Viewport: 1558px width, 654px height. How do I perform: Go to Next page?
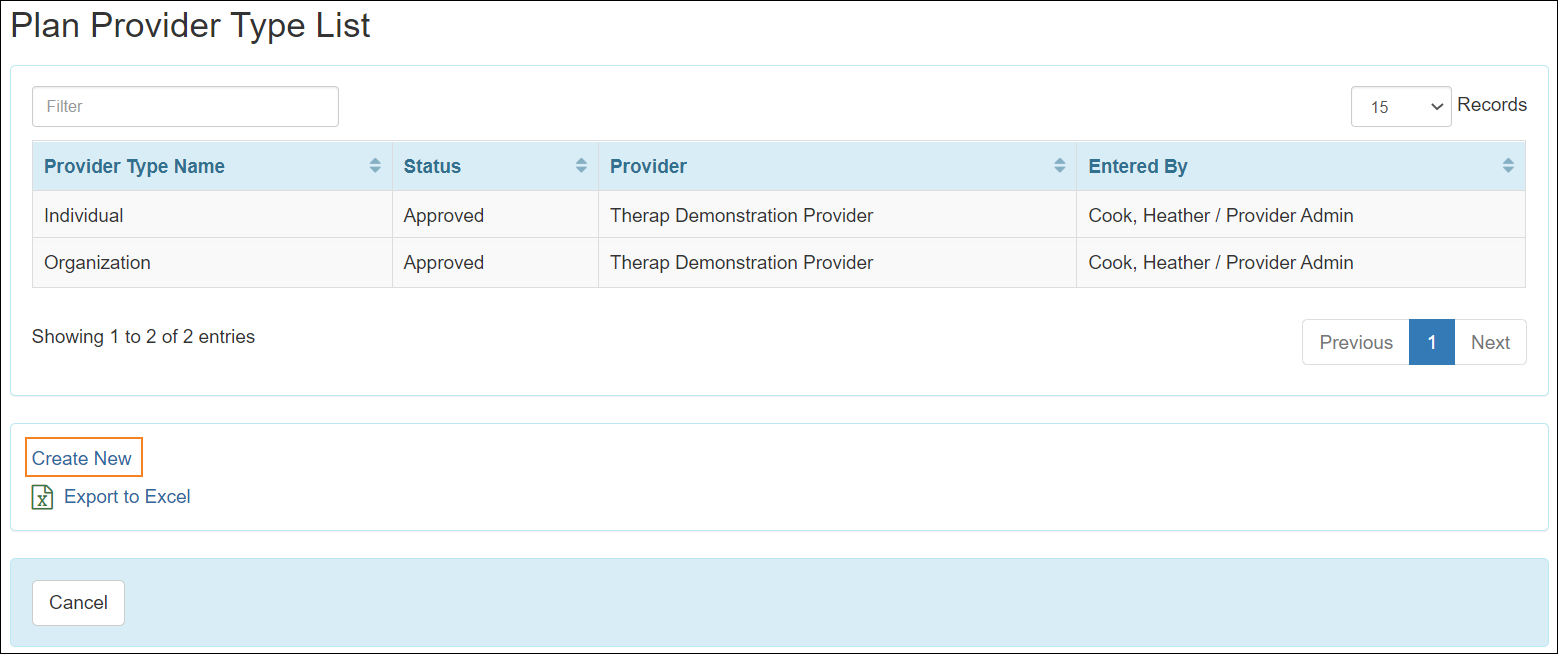click(x=1490, y=342)
